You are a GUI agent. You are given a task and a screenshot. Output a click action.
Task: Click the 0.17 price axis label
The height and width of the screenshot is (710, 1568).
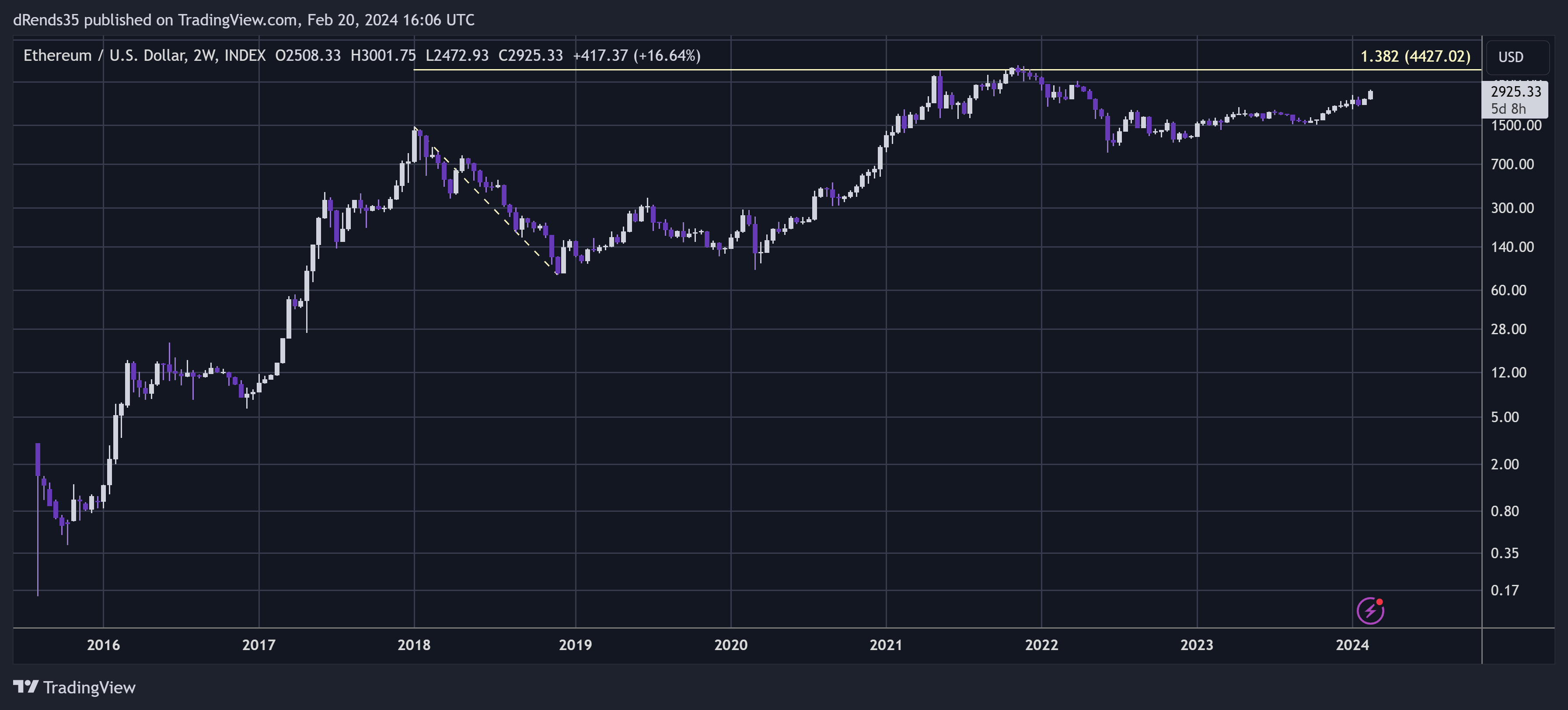1505,590
